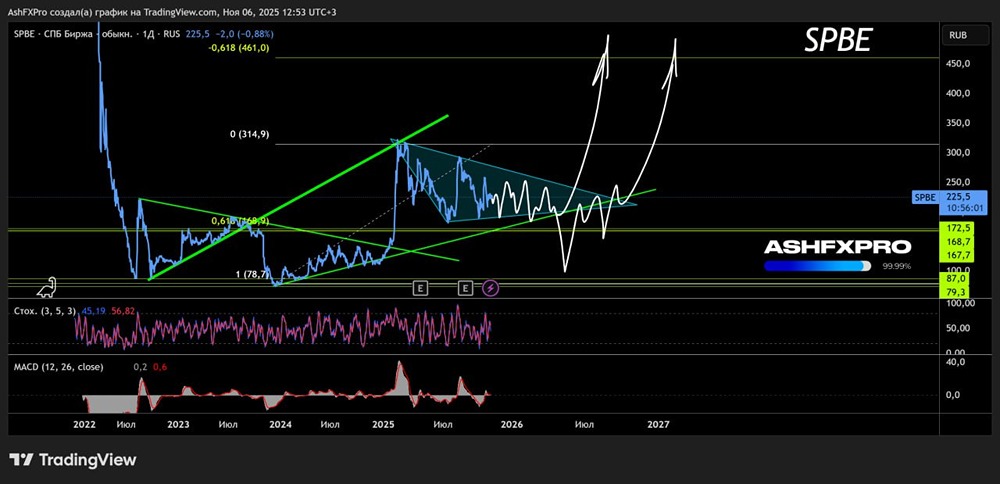Screen dimensions: 1000x484
Task: Click the Stochastic (3, 5, 3) indicator title
Action: pos(45,311)
